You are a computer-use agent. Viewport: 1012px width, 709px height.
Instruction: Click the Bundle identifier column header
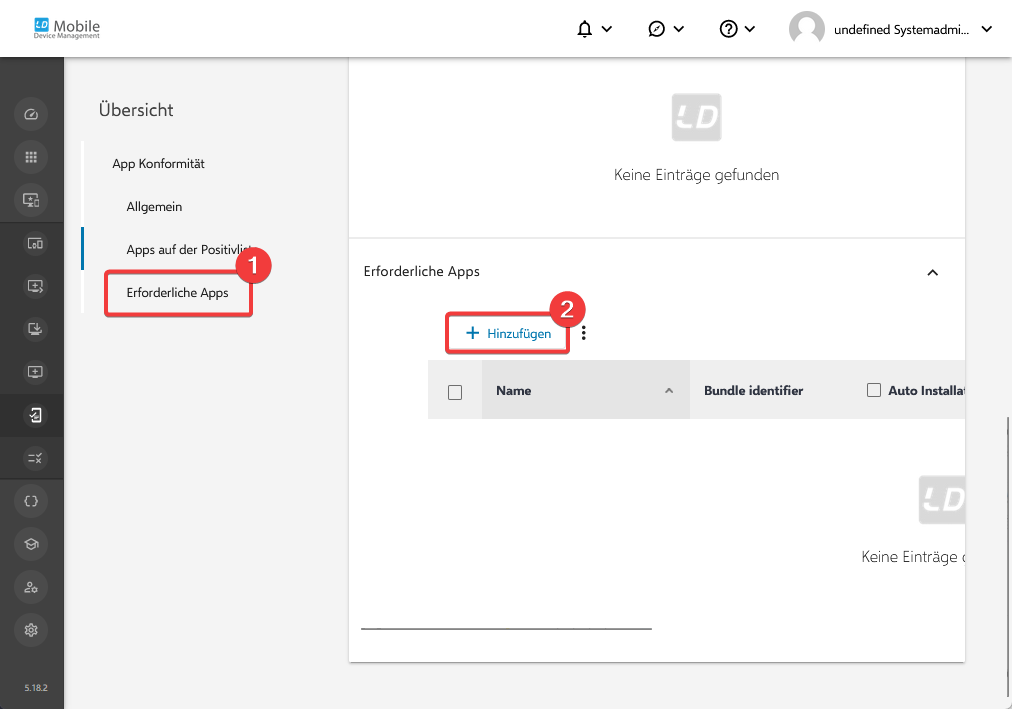[x=753, y=390]
